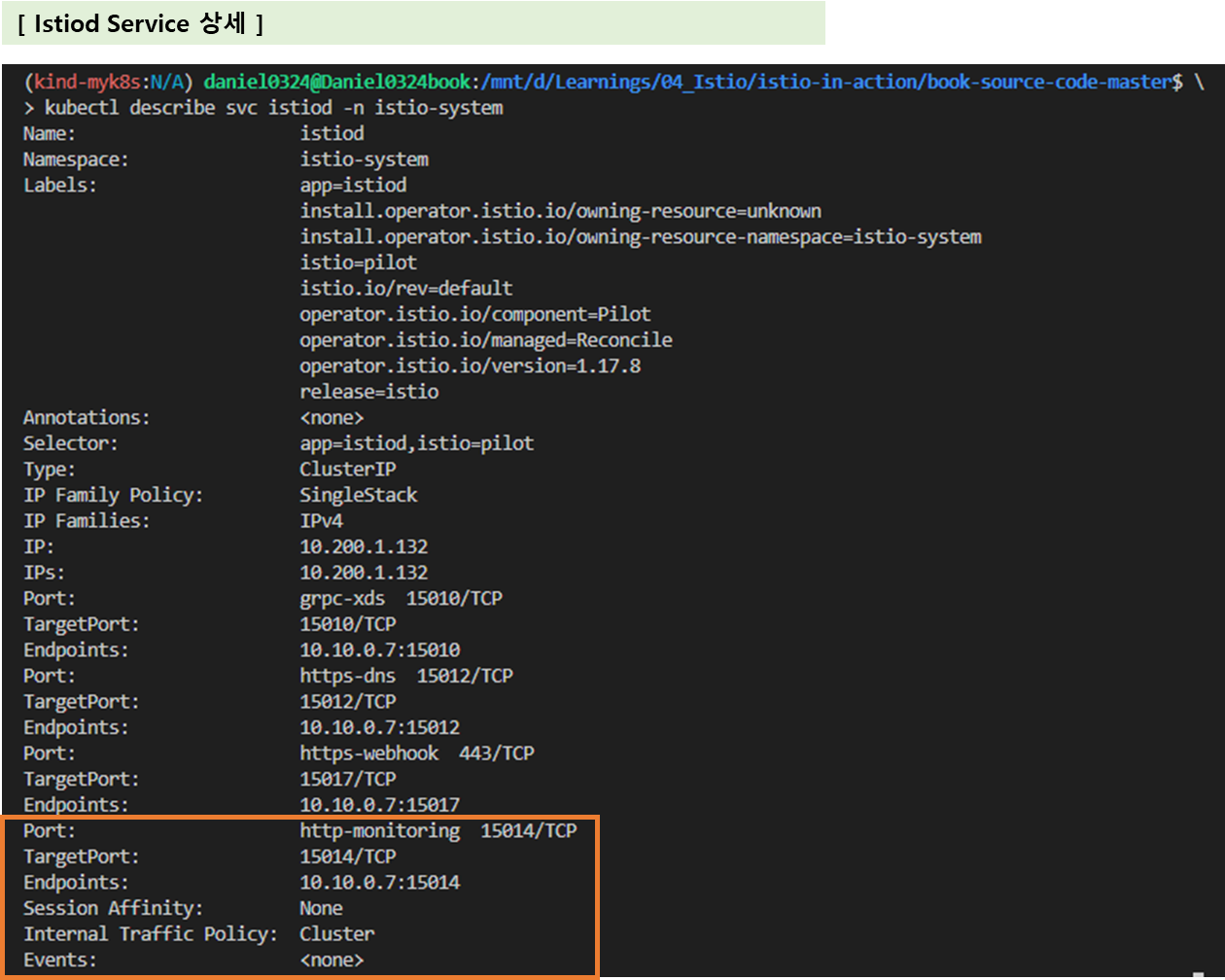The image size is (1225, 980).
Task: Click the 10.200.1.132 value beside 'IP:'
Action: point(364,546)
